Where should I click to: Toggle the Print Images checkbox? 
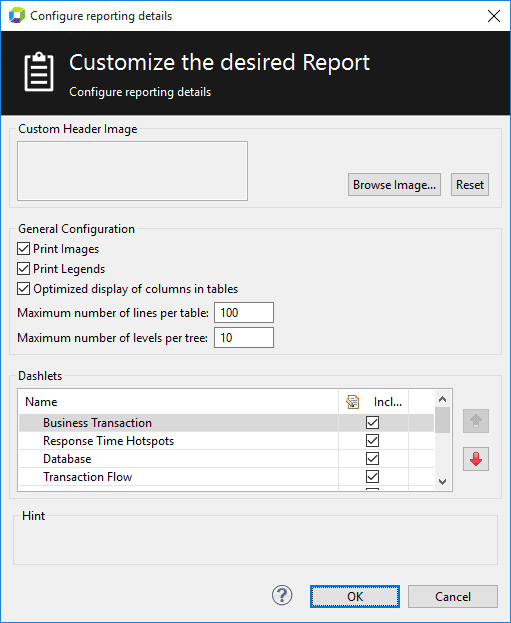coord(23,249)
